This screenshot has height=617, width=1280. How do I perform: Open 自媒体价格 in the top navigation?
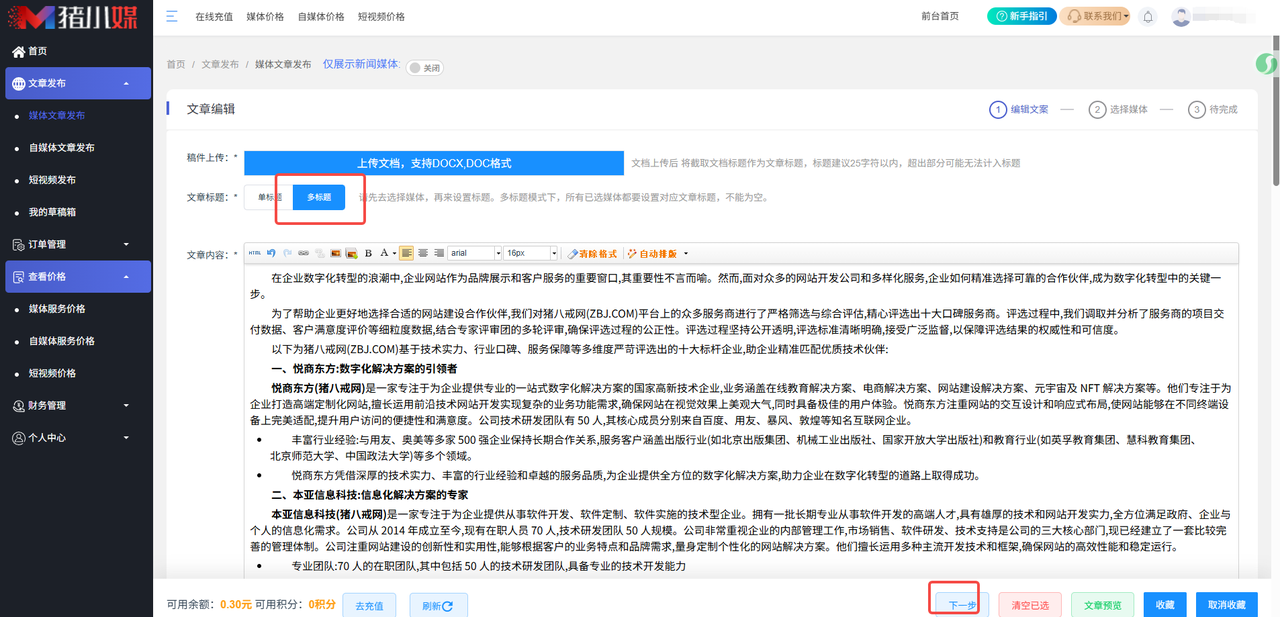pyautogui.click(x=320, y=17)
